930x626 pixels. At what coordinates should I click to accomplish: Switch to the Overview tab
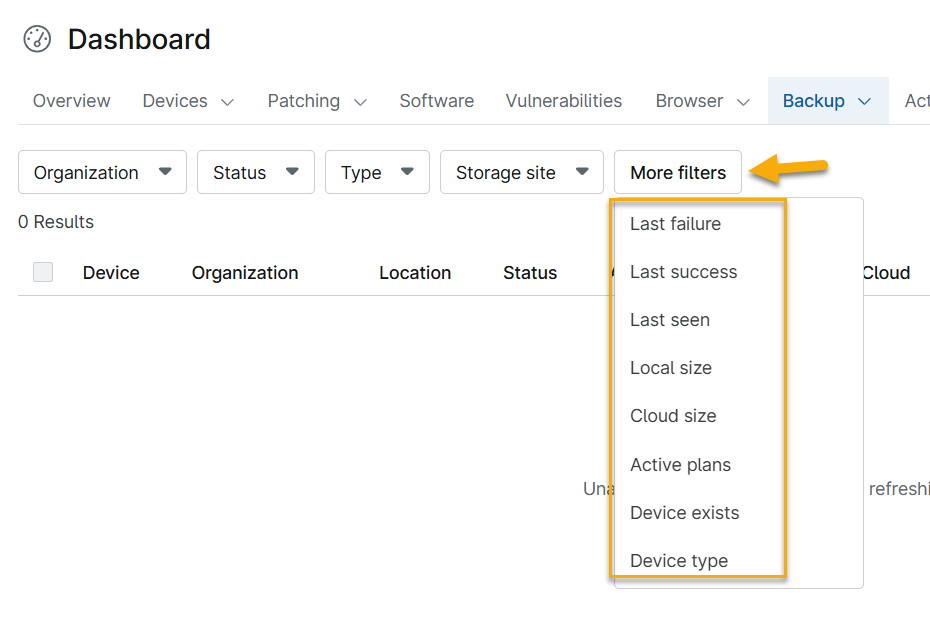(71, 101)
